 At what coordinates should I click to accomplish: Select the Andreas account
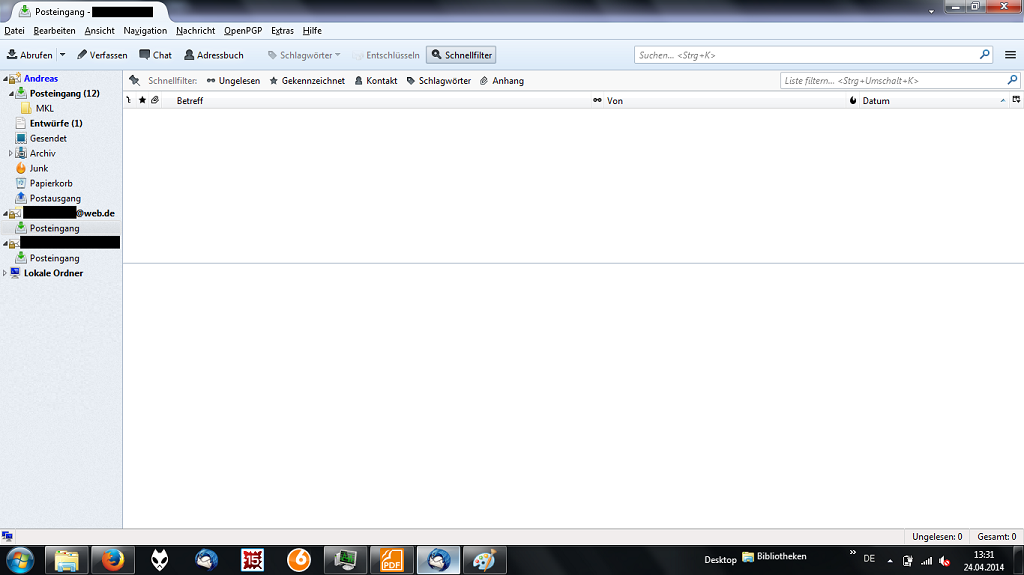coord(40,78)
